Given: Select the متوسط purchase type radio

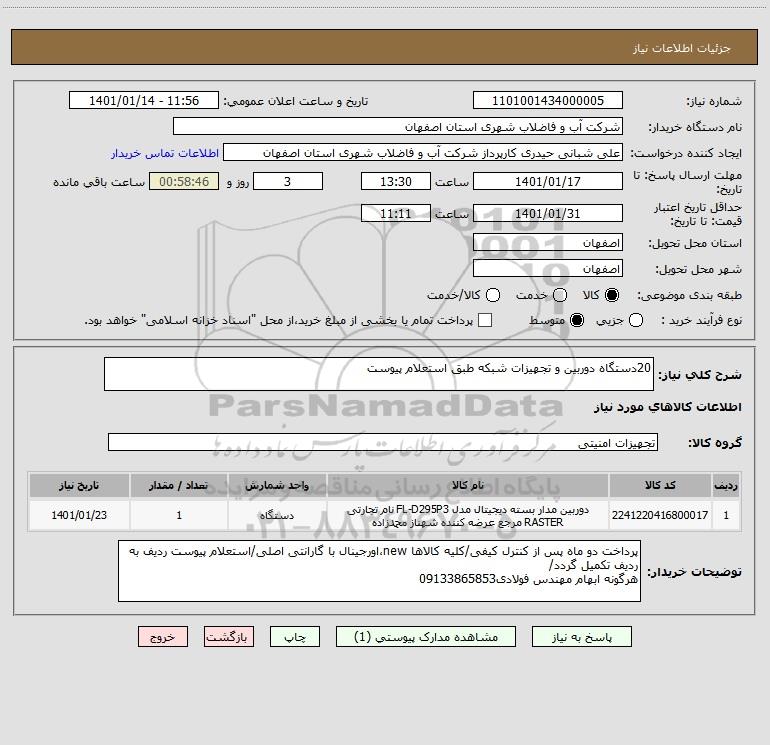Looking at the screenshot, I should coord(577,320).
